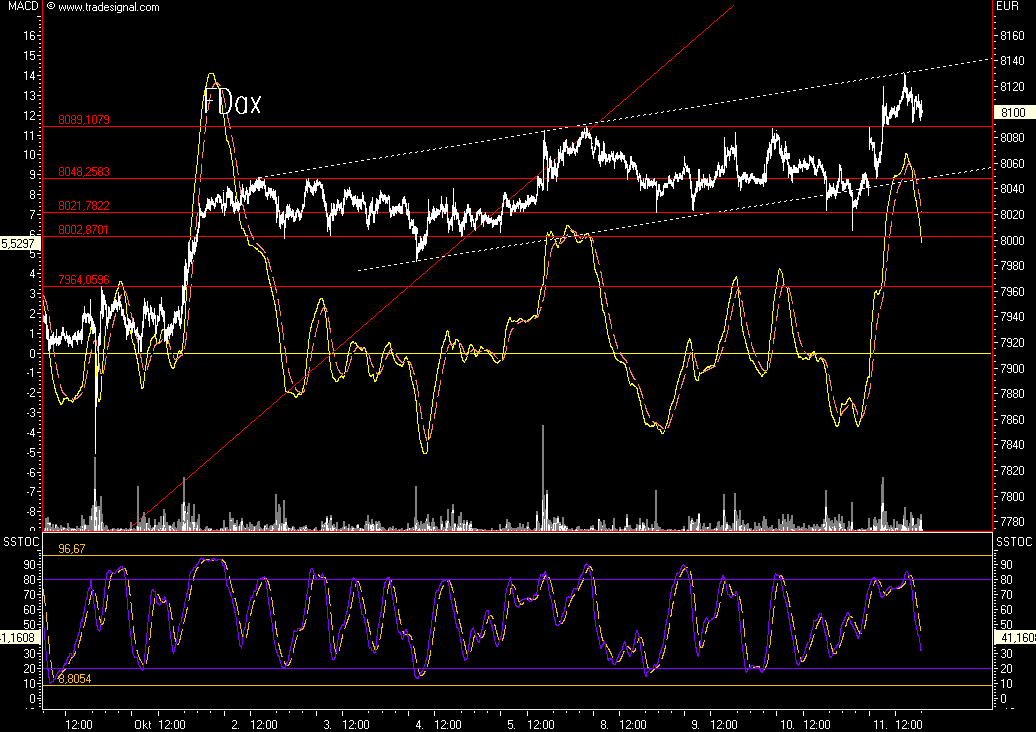
Task: Click the 8002,8701 price level label
Action: [x=84, y=230]
